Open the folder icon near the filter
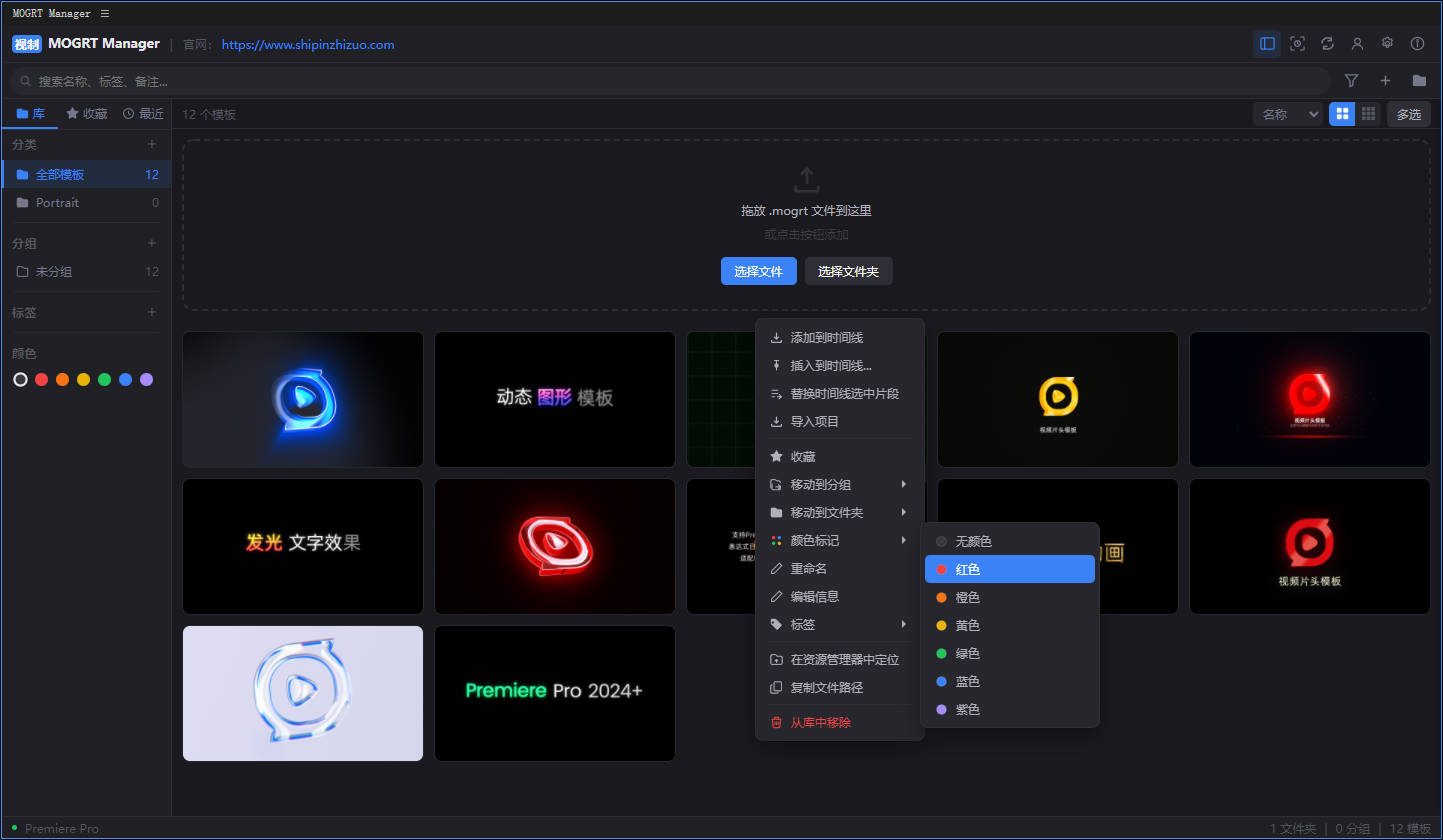 point(1419,80)
